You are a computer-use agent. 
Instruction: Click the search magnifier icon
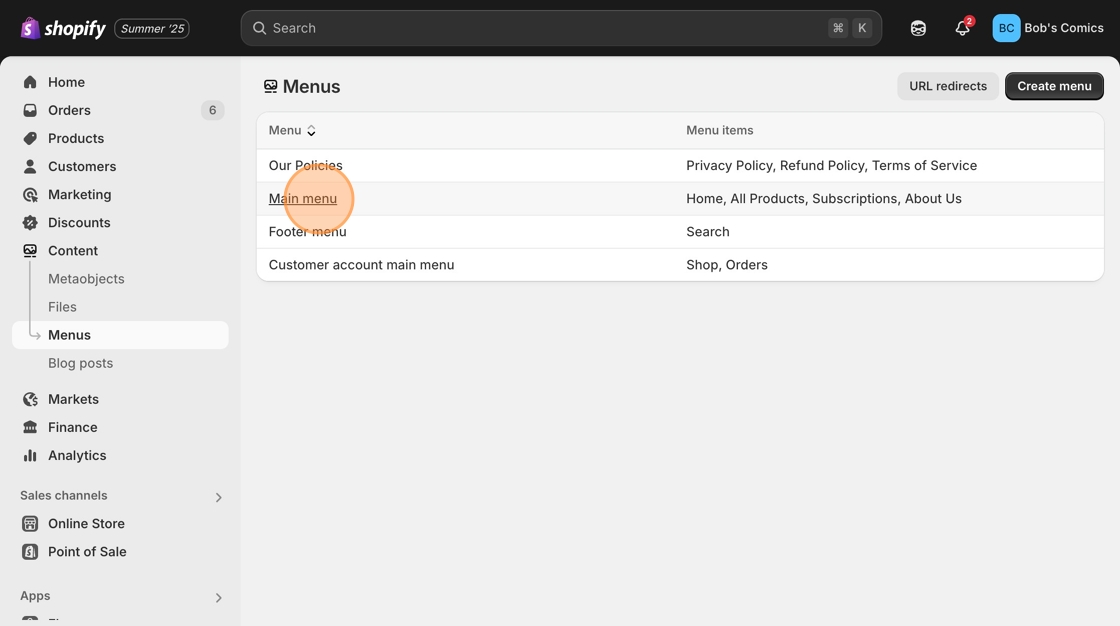pos(259,28)
